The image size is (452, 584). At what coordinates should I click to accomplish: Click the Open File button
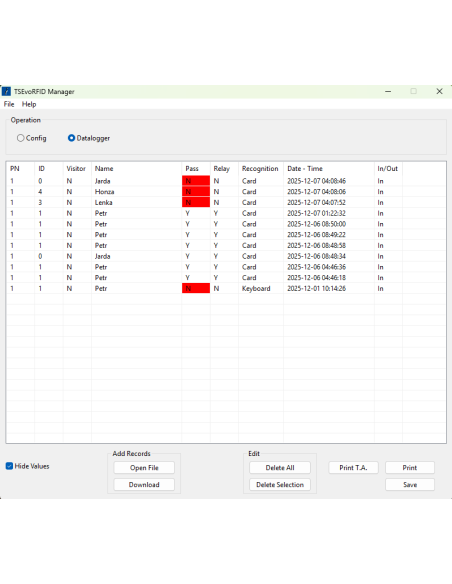[x=144, y=468]
